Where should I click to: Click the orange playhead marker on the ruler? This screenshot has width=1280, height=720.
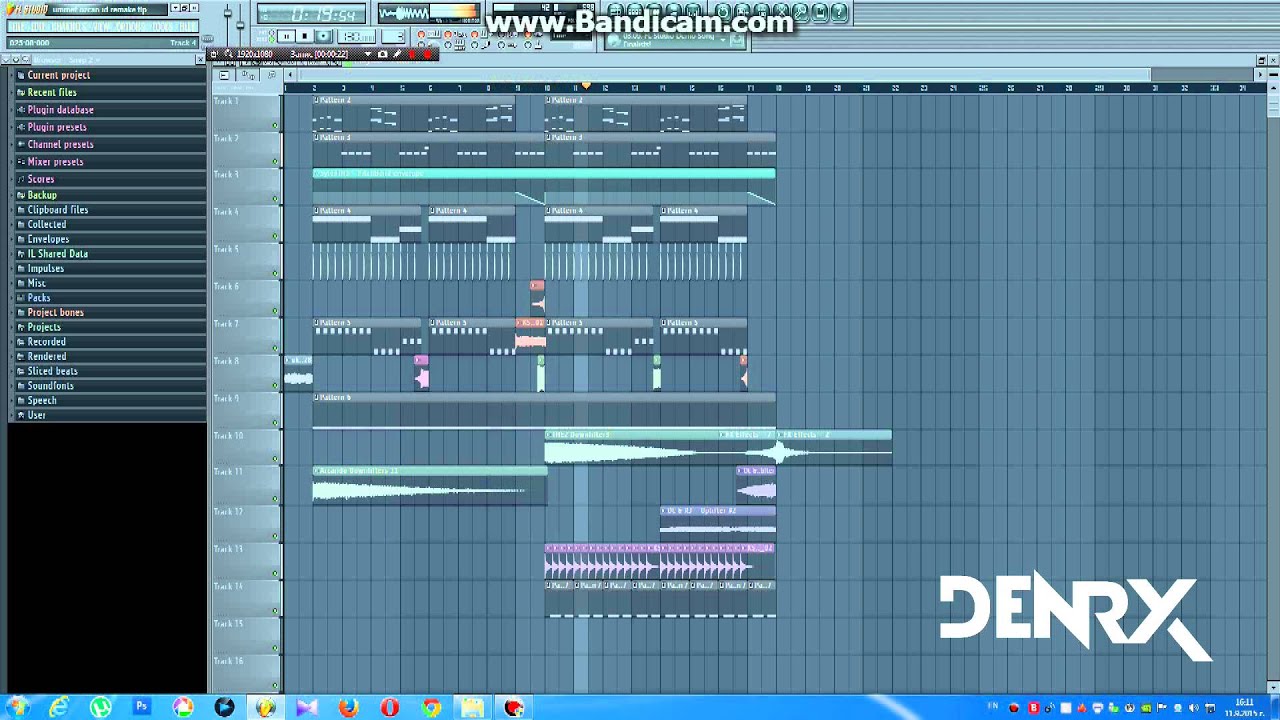586,87
